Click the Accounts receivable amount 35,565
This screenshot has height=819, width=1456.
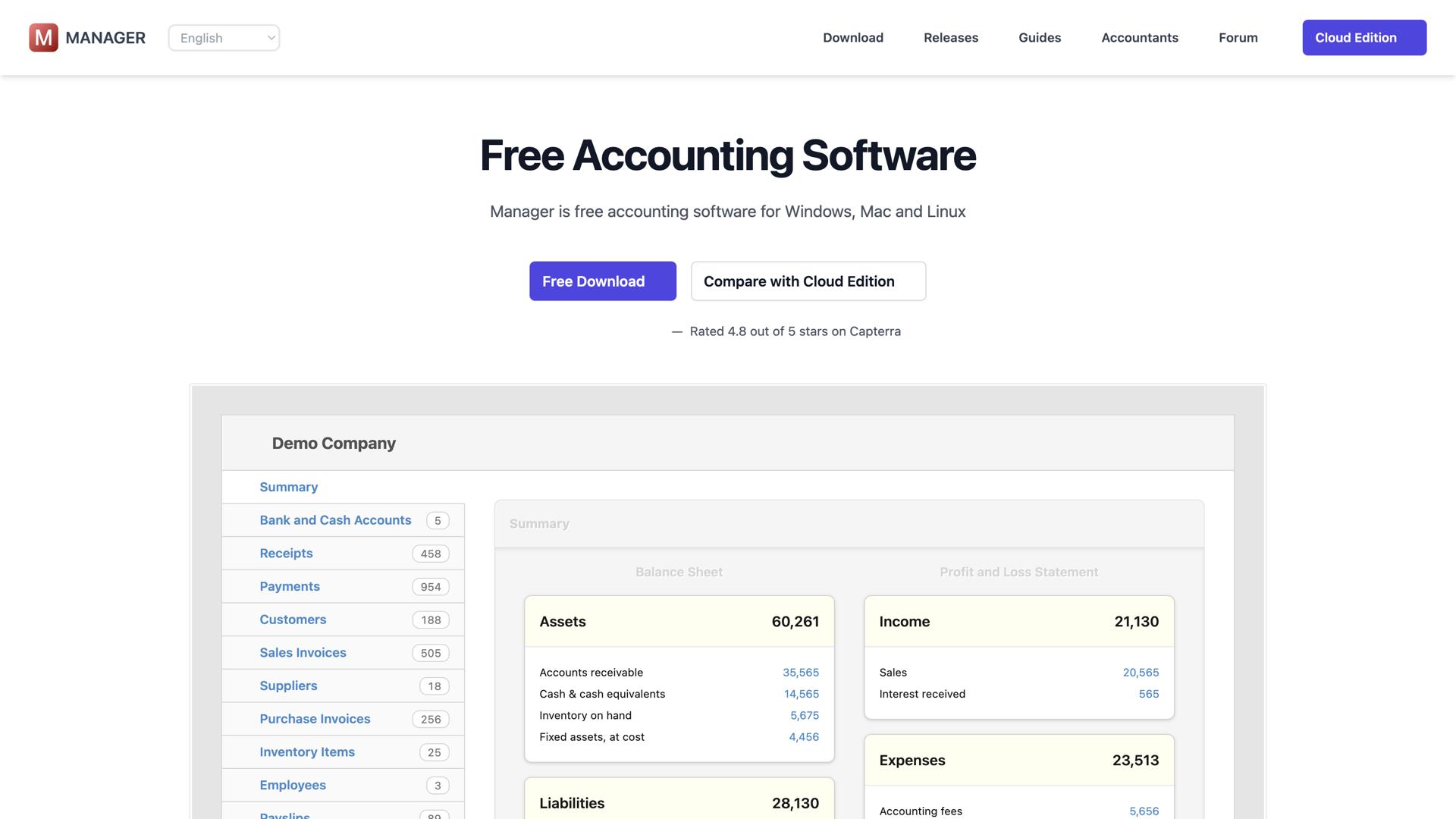tap(801, 673)
